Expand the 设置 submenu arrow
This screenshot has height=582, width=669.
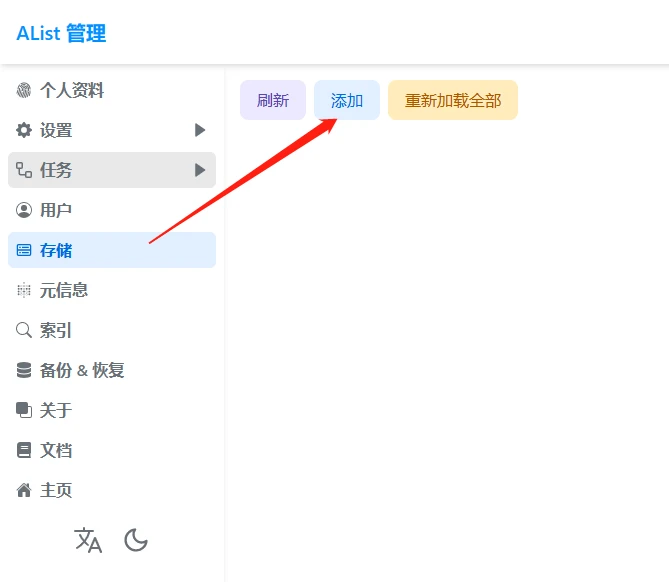(200, 130)
